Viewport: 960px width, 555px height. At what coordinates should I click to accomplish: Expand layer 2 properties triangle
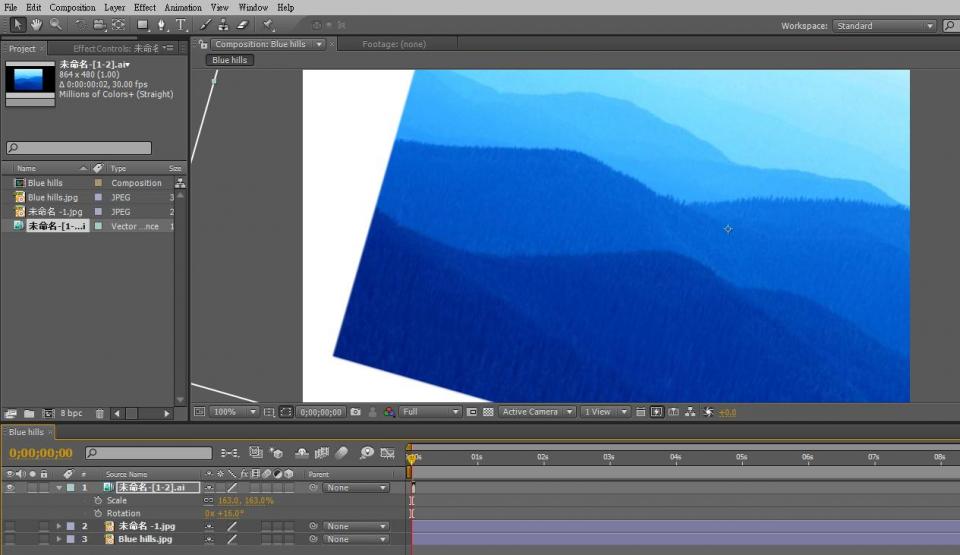[59, 526]
